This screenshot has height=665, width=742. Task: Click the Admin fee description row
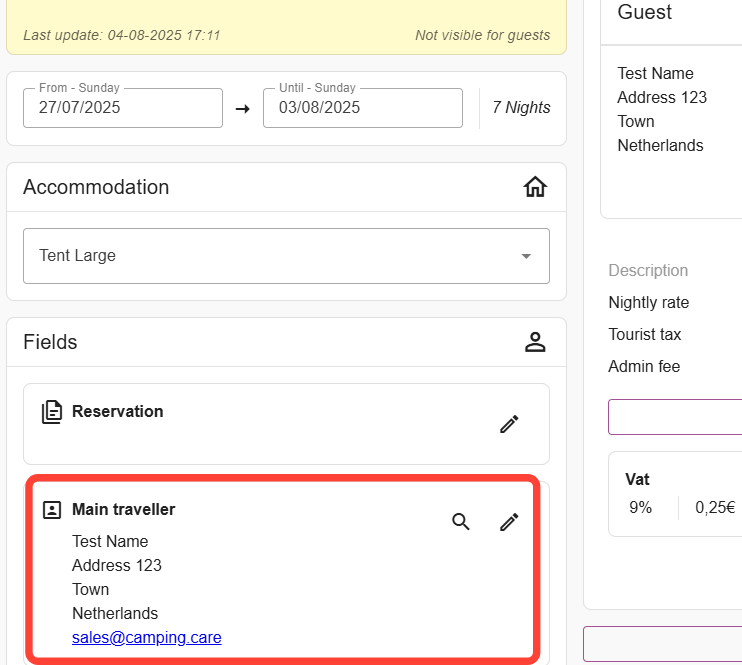coord(644,367)
